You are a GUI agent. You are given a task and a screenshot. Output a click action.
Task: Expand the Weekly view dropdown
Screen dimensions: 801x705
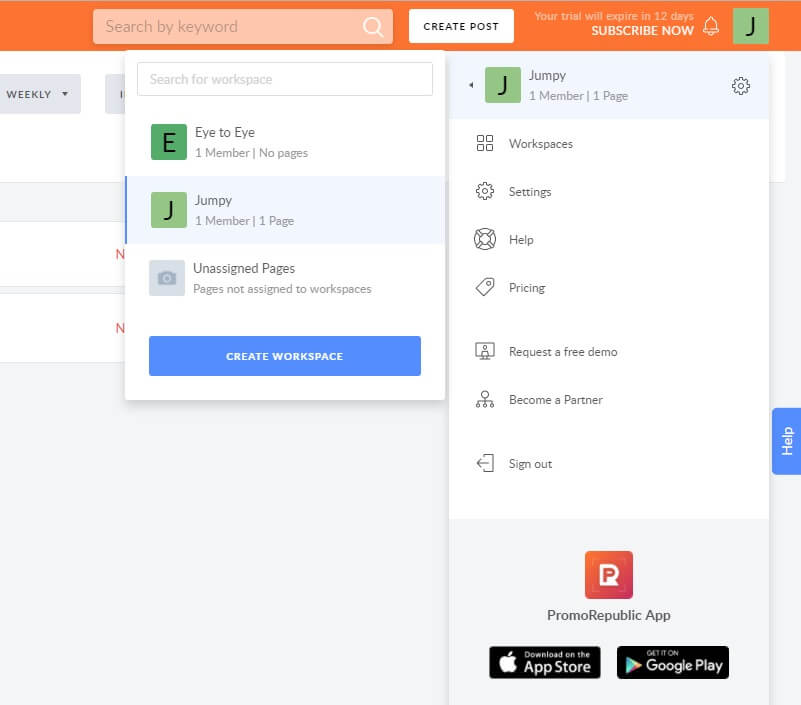[38, 94]
